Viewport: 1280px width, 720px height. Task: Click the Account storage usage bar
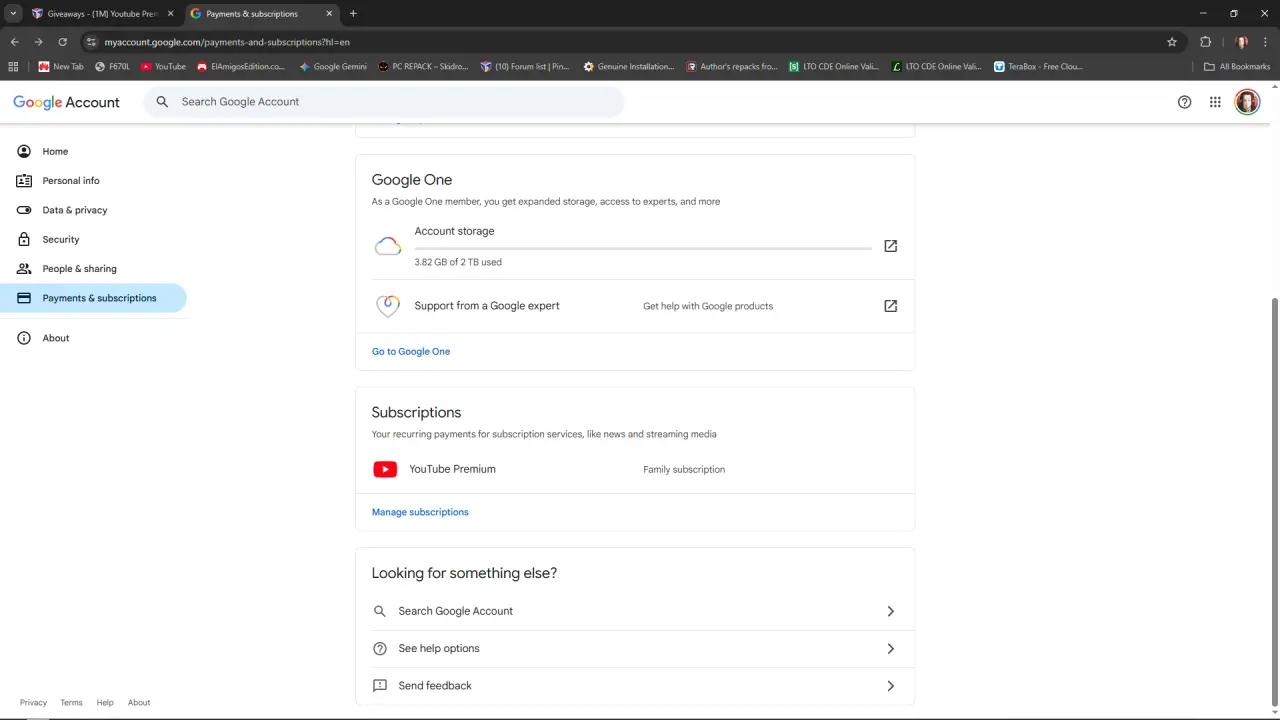point(643,248)
